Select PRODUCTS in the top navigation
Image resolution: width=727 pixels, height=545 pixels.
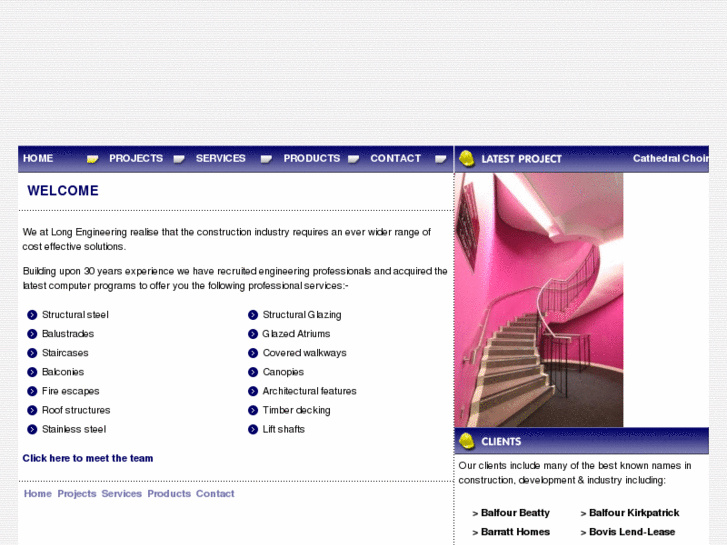311,158
